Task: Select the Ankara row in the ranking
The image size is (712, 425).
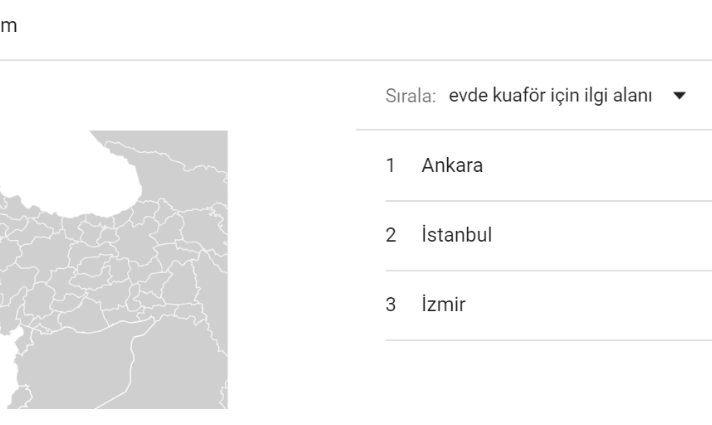Action: pos(549,165)
